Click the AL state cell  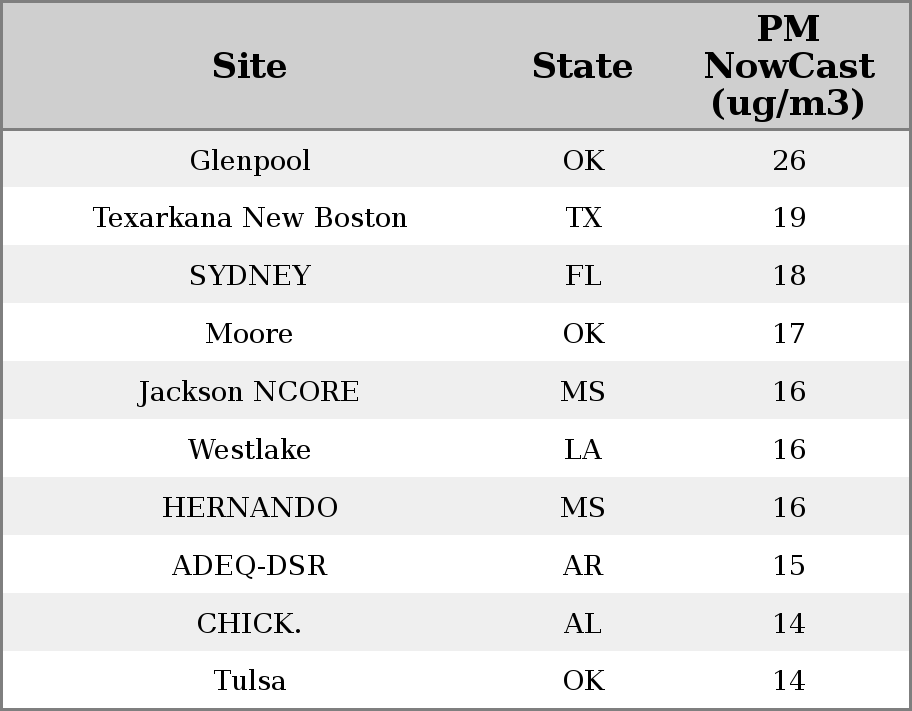tap(583, 624)
